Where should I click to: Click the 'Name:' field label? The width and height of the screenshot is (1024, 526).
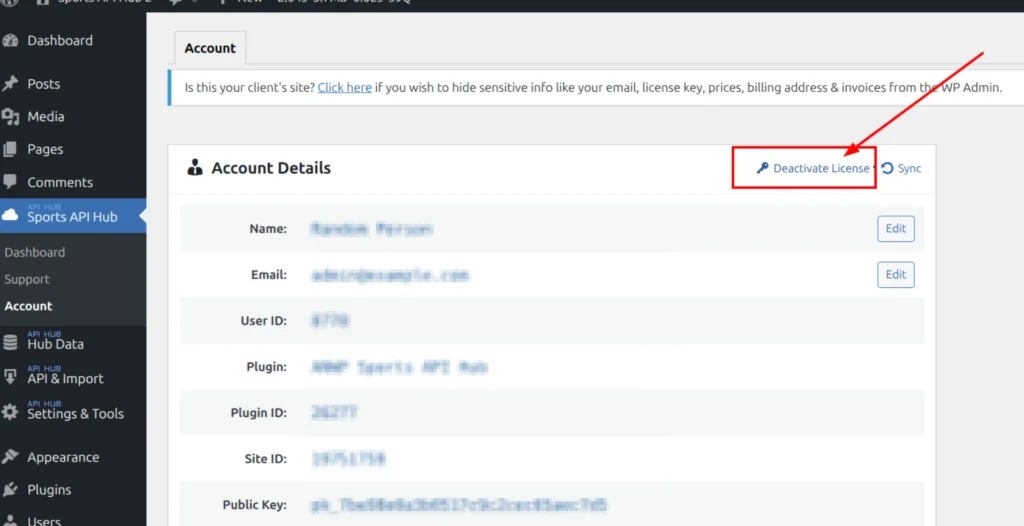pyautogui.click(x=268, y=229)
